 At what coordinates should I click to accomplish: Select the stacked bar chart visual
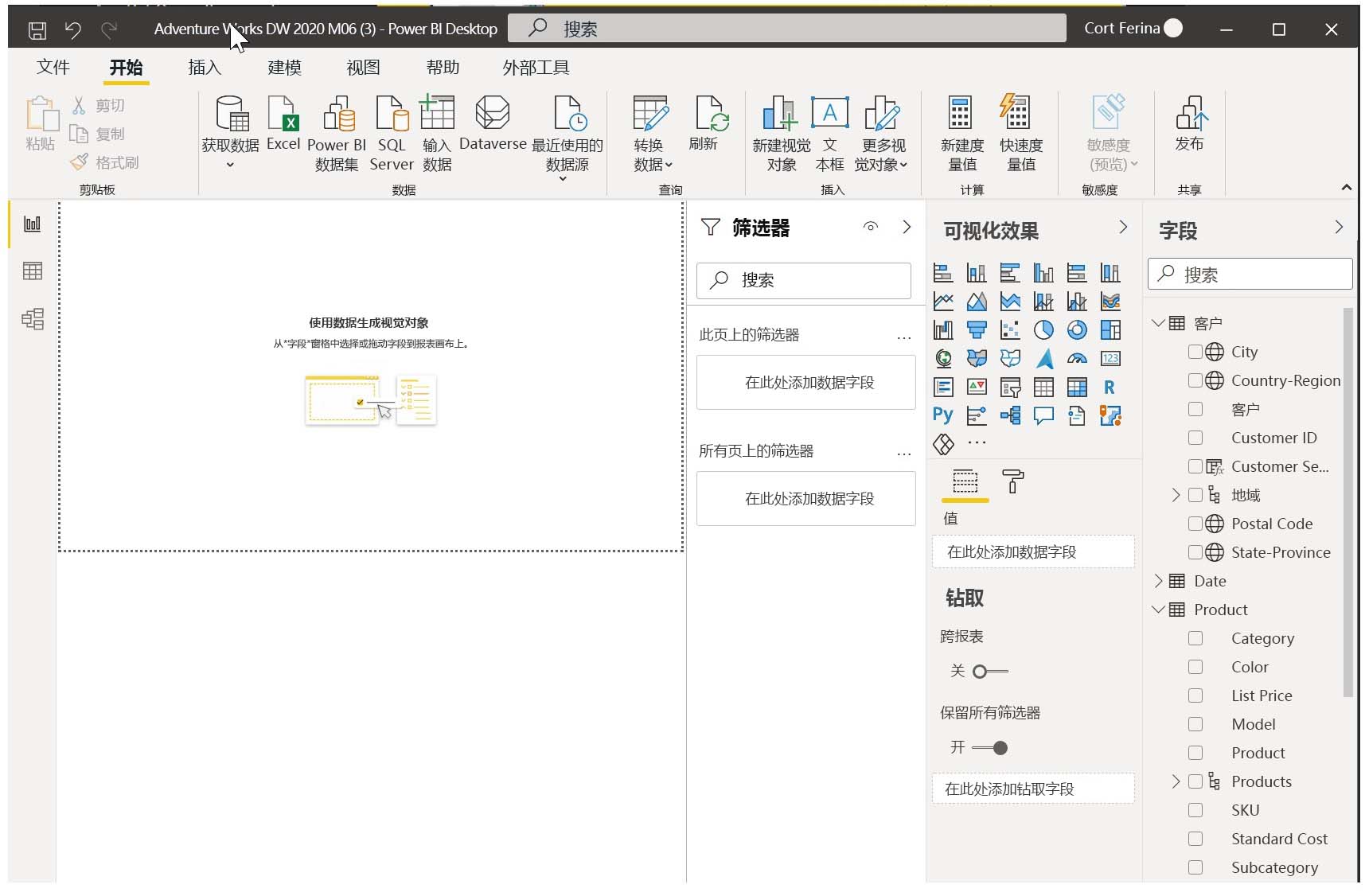point(943,273)
